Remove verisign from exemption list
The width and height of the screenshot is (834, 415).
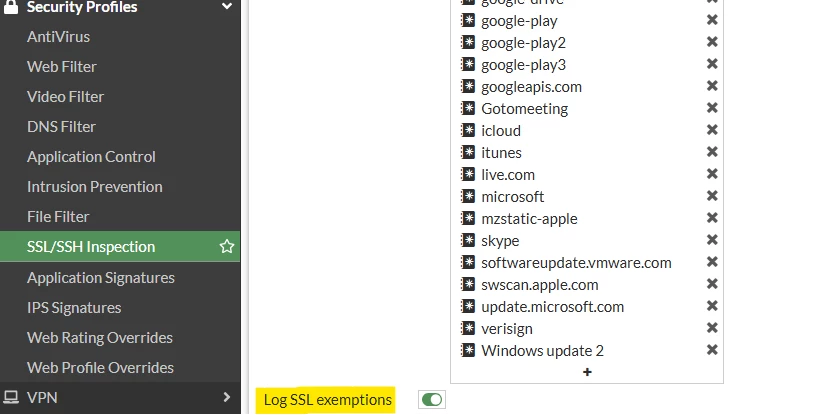[x=712, y=328]
